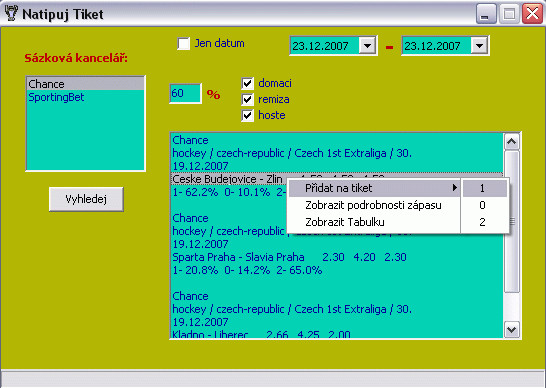Click the results list scrollbar thumb
Screen dimensions: 546x388
(x=512, y=222)
